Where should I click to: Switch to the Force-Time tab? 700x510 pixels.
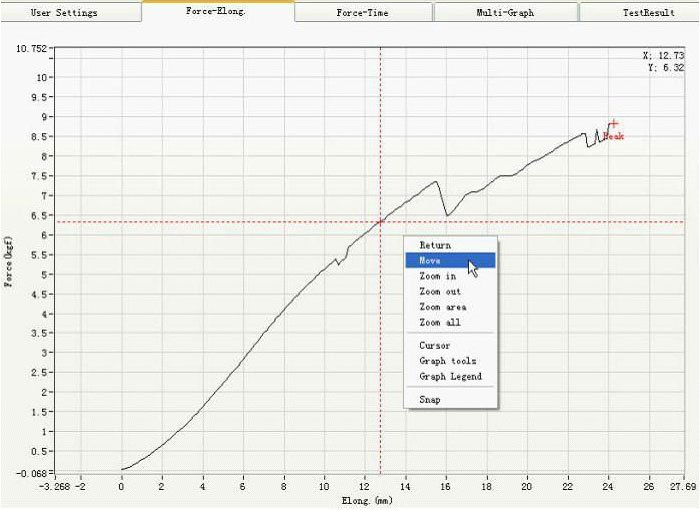coord(363,12)
